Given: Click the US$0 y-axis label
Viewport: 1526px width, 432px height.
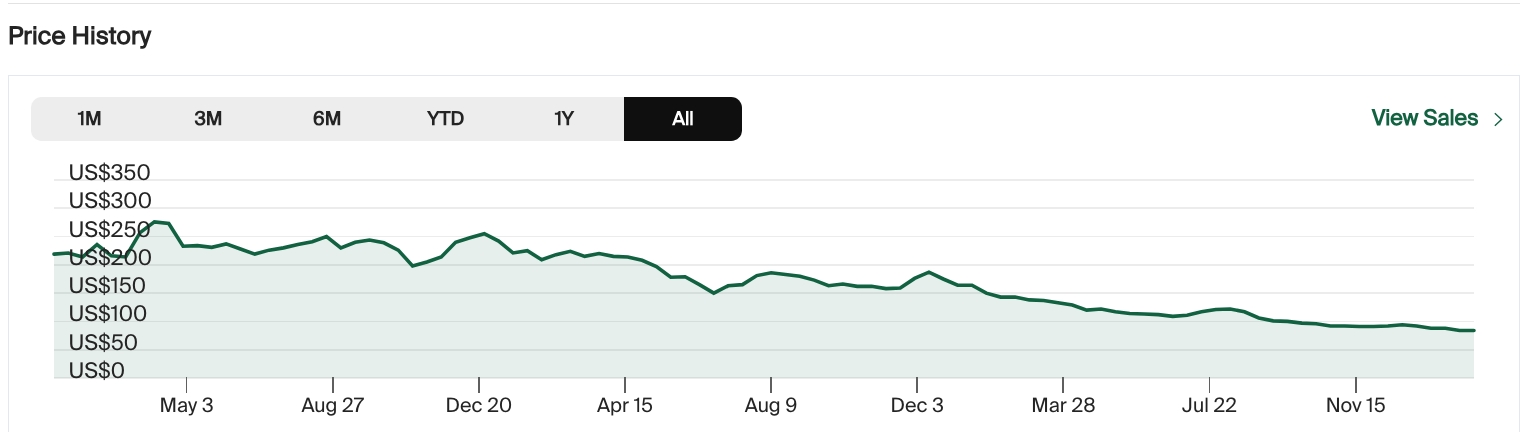Looking at the screenshot, I should tap(96, 371).
